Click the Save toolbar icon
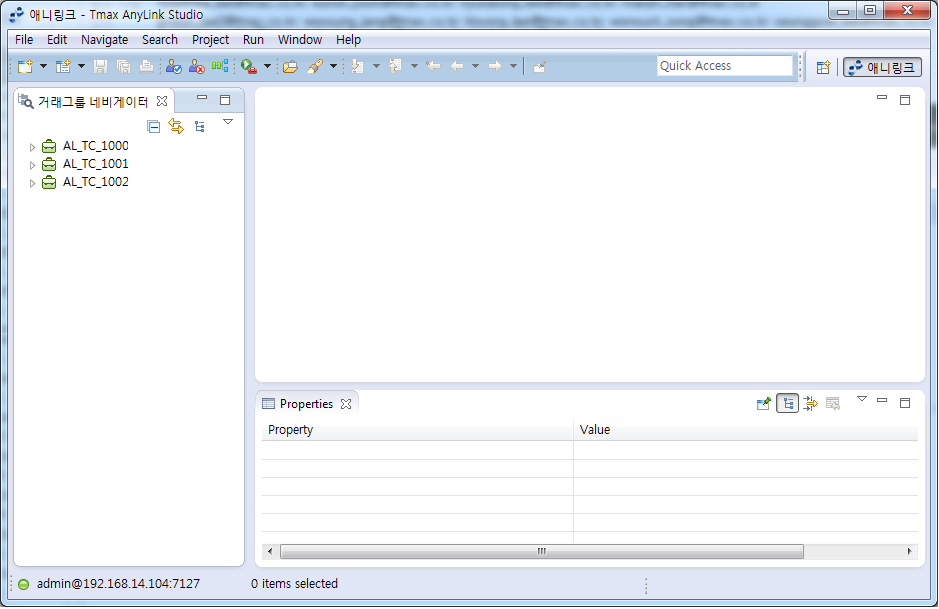The height and width of the screenshot is (609, 939). point(100,67)
